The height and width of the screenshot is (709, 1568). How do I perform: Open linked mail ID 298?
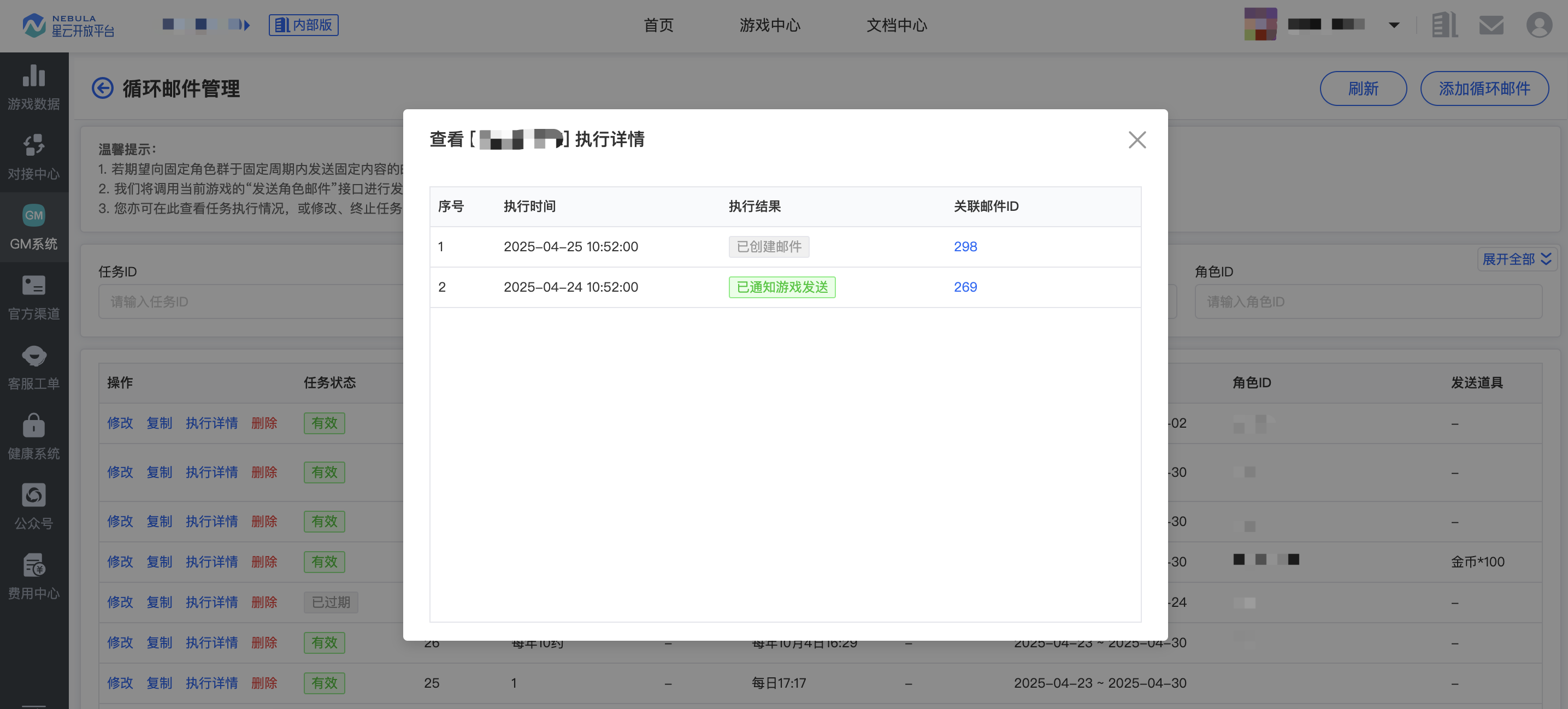[x=965, y=246]
